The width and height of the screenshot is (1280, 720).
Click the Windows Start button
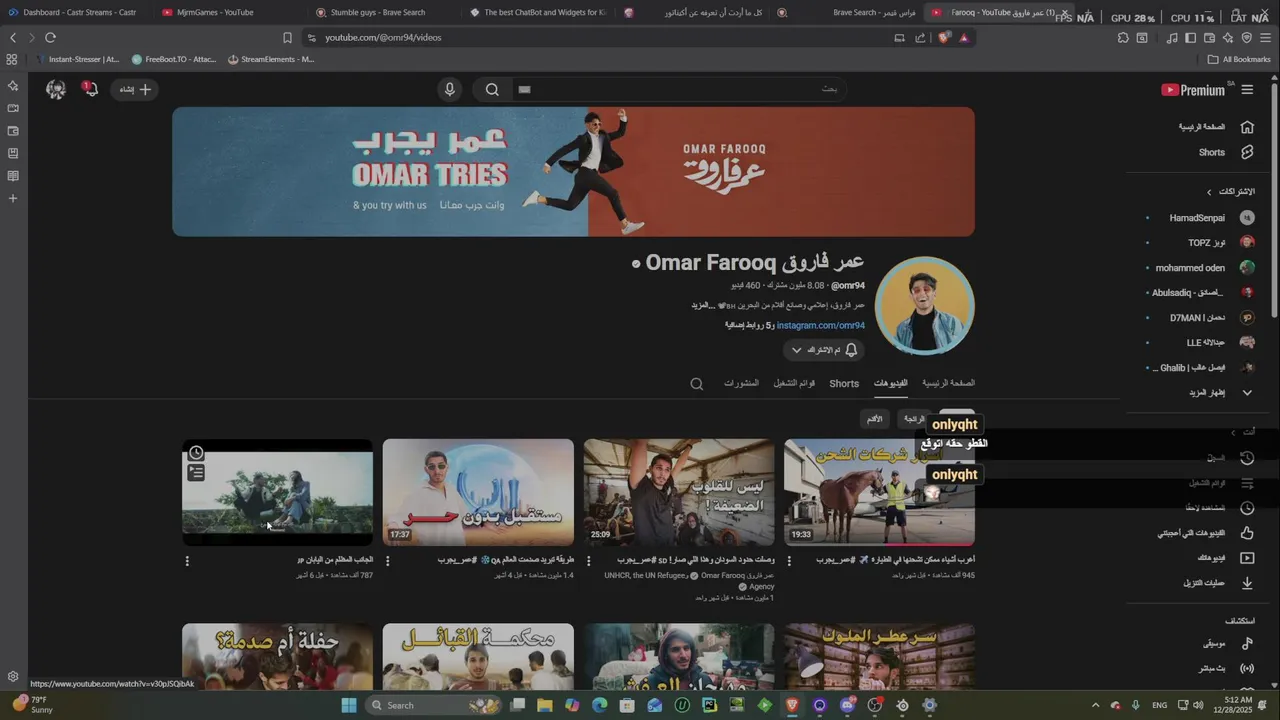tap(348, 705)
